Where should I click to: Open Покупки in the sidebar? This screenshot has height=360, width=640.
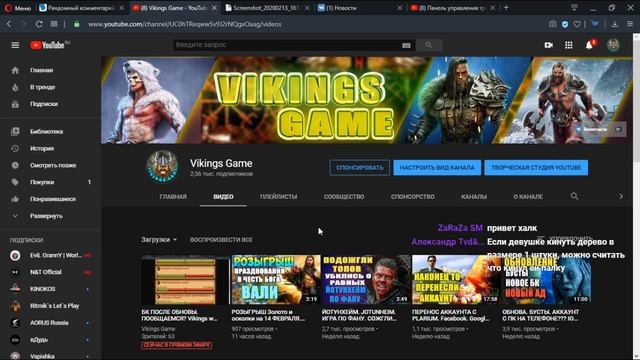(51, 182)
